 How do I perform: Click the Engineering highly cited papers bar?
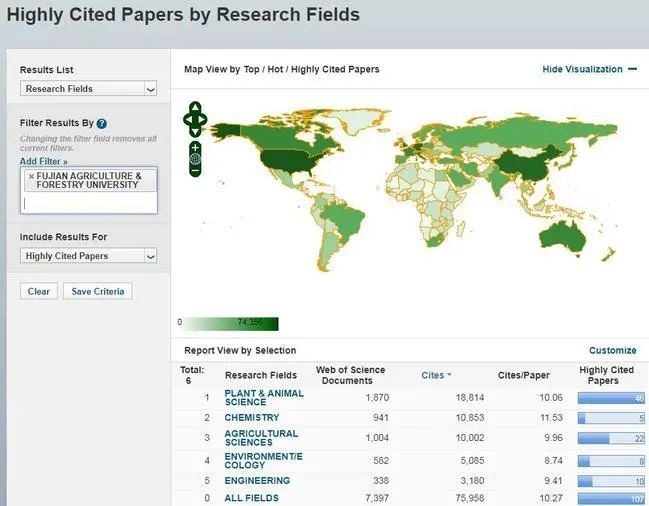[x=611, y=481]
